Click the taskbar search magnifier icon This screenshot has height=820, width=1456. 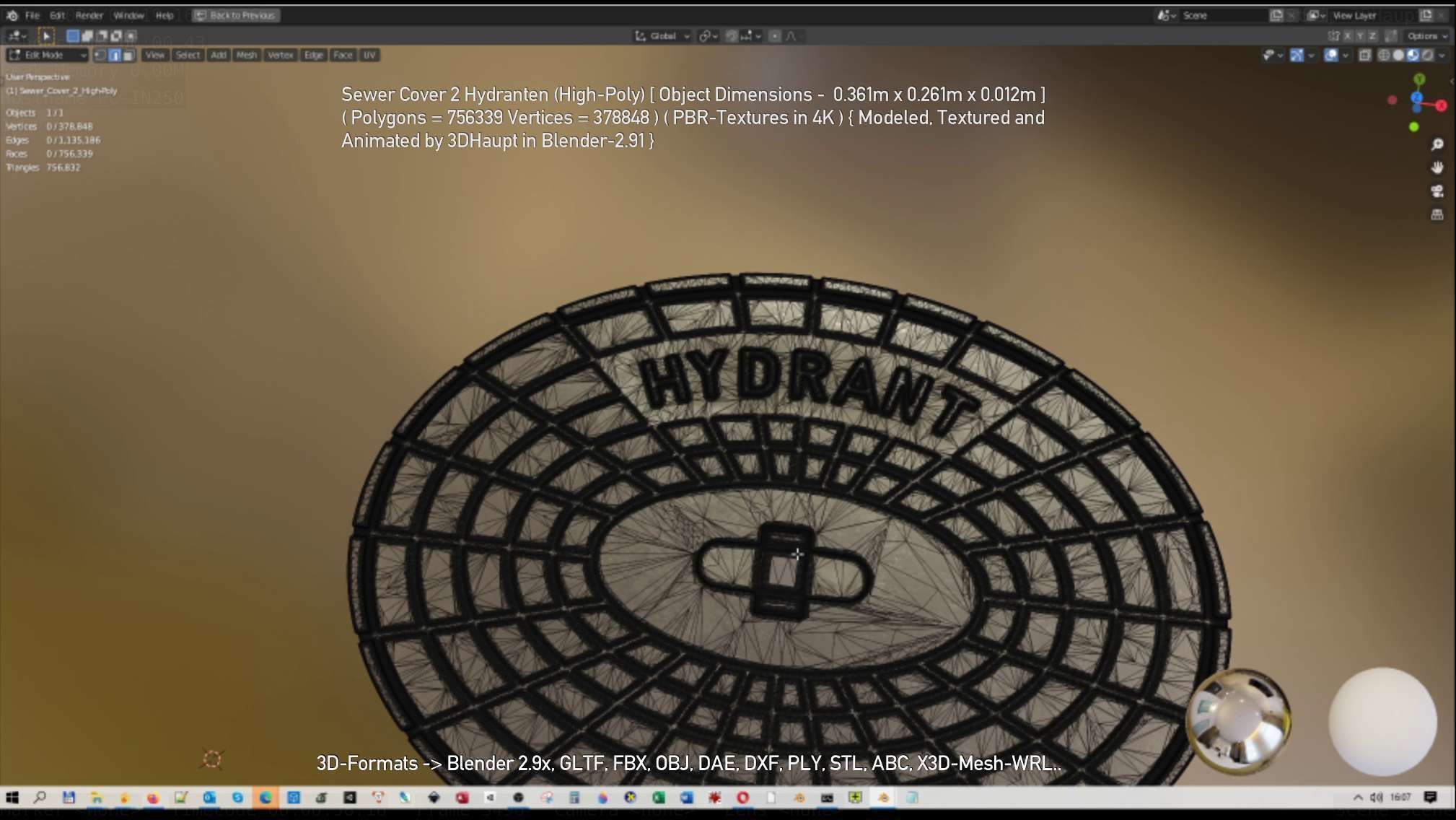[x=40, y=798]
